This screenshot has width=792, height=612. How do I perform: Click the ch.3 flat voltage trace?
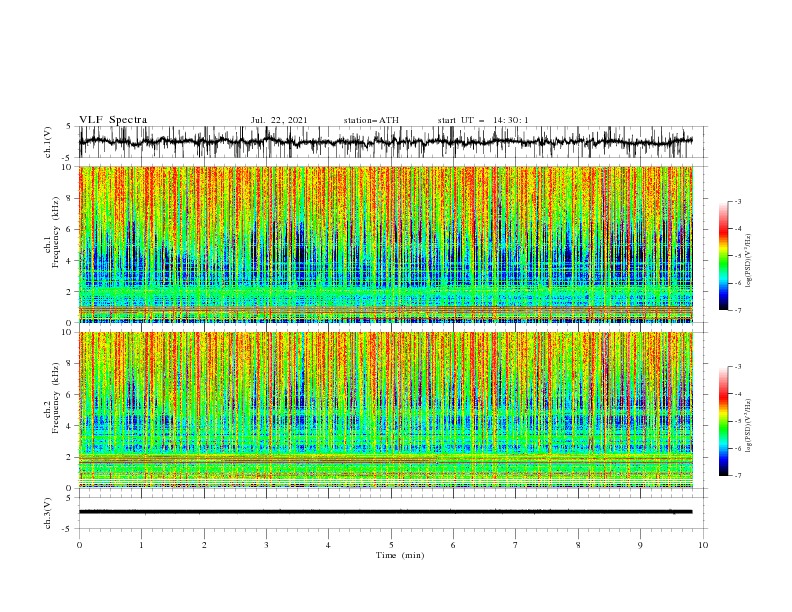[x=385, y=512]
